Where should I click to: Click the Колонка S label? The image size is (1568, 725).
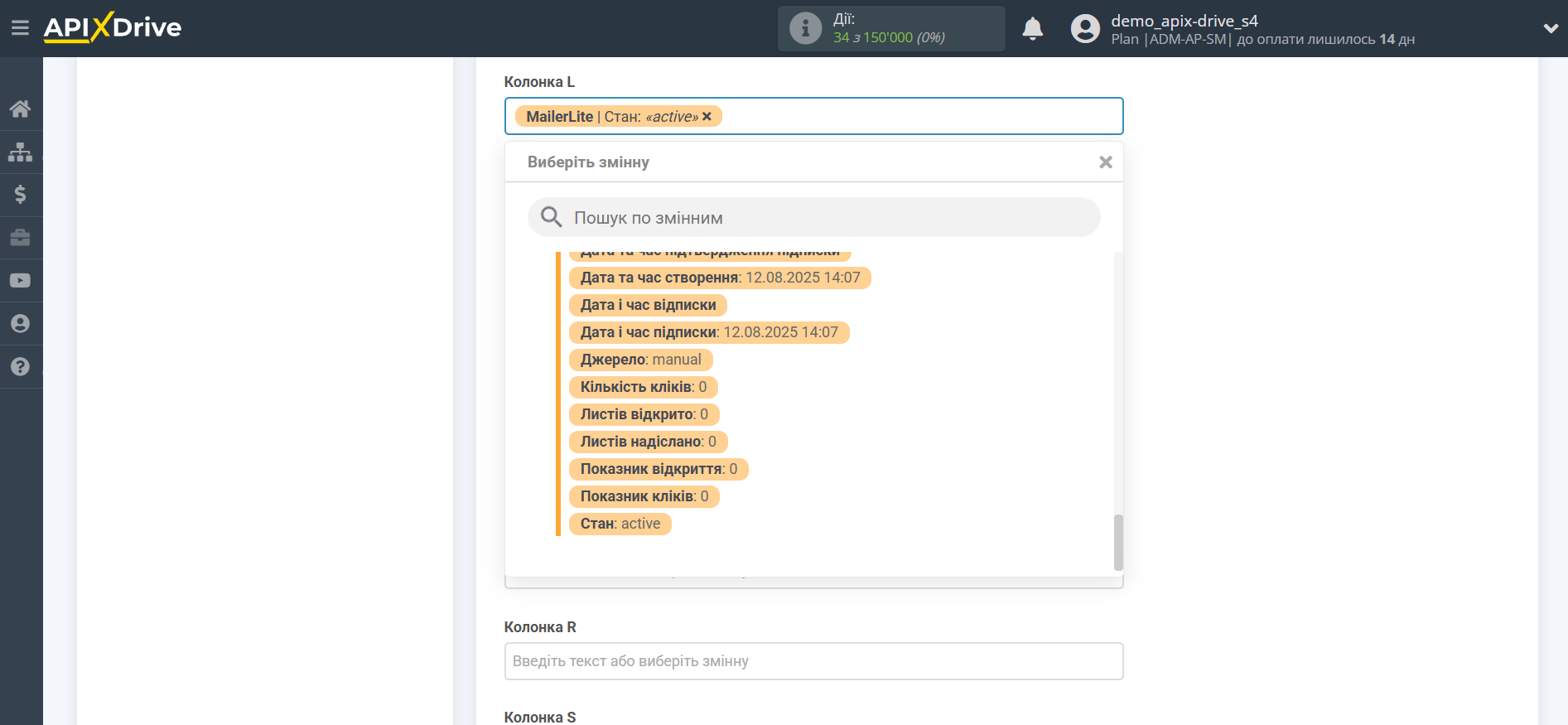coord(540,717)
